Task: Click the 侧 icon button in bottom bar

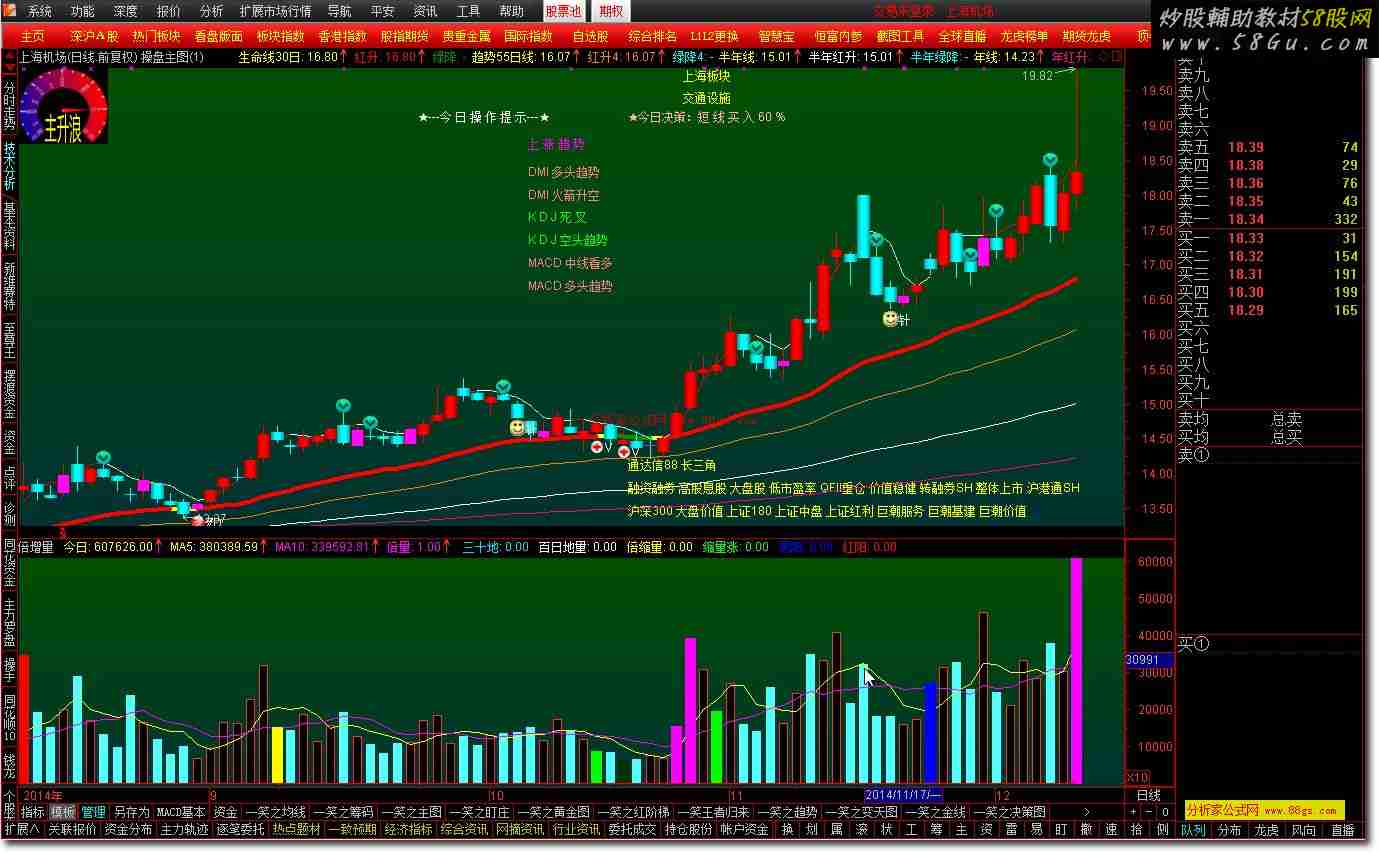Action: point(1161,829)
